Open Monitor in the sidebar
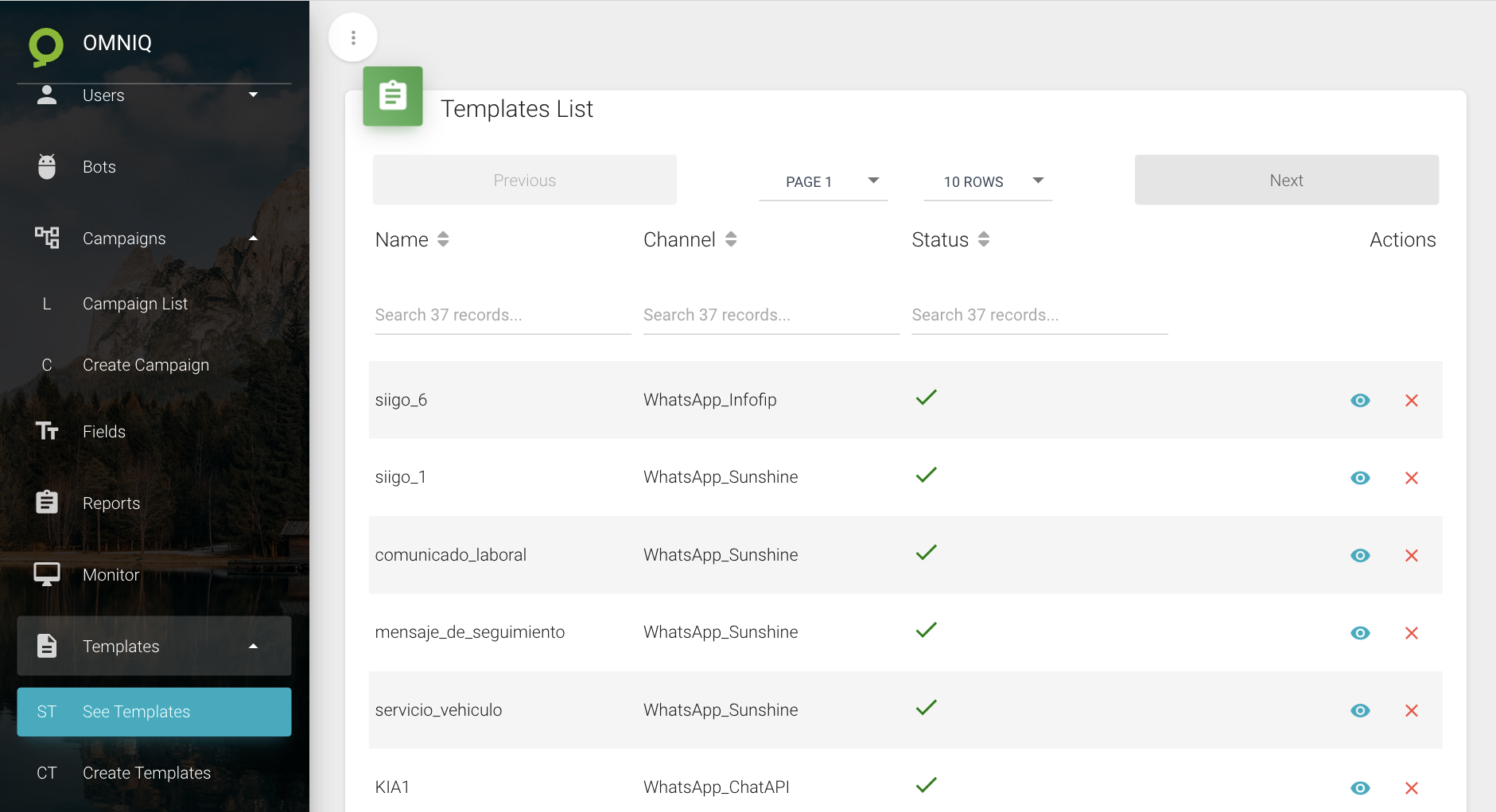Viewport: 1496px width, 812px height. point(111,575)
